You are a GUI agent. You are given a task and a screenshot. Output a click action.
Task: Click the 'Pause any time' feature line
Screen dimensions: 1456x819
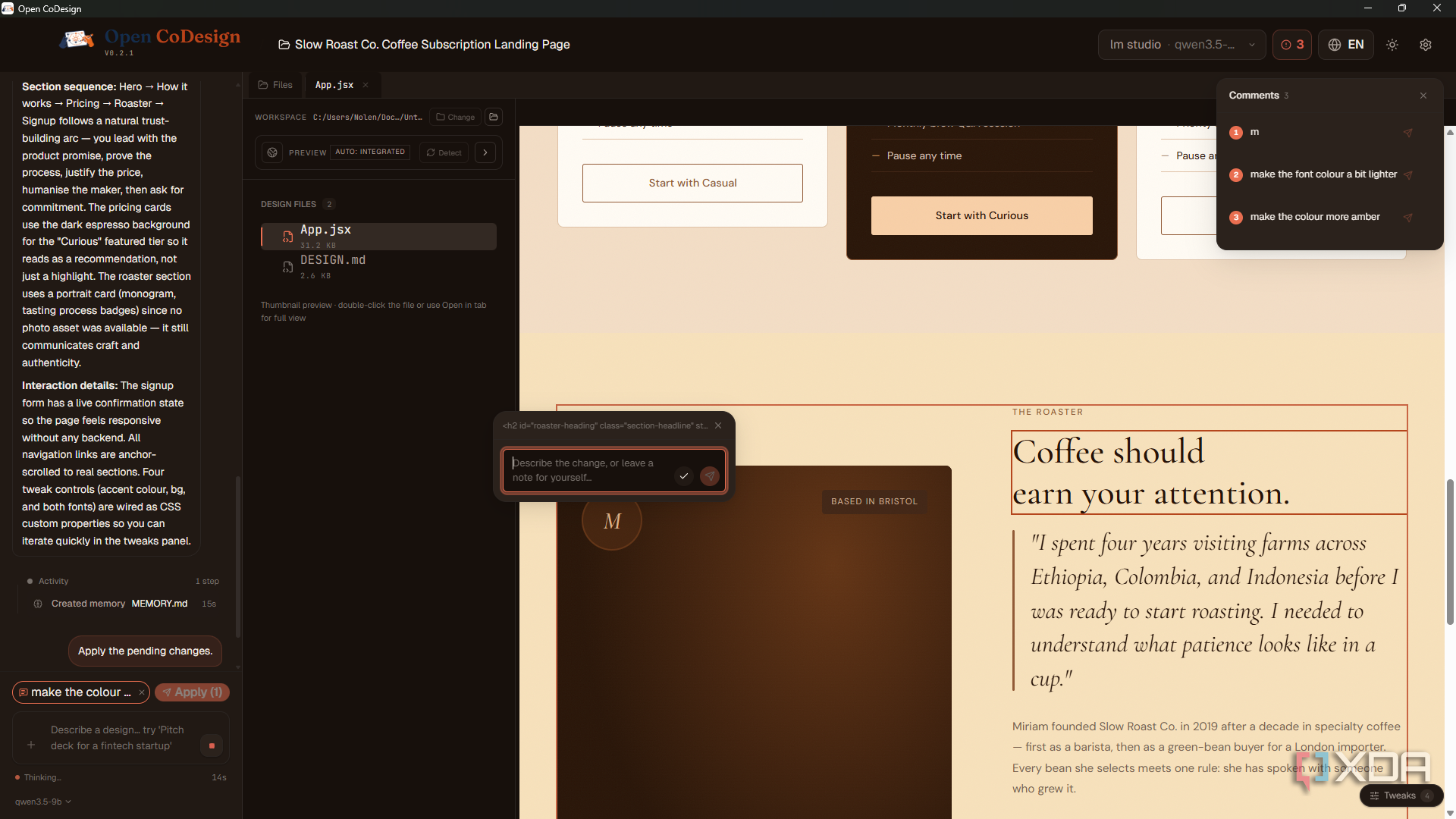tap(924, 155)
